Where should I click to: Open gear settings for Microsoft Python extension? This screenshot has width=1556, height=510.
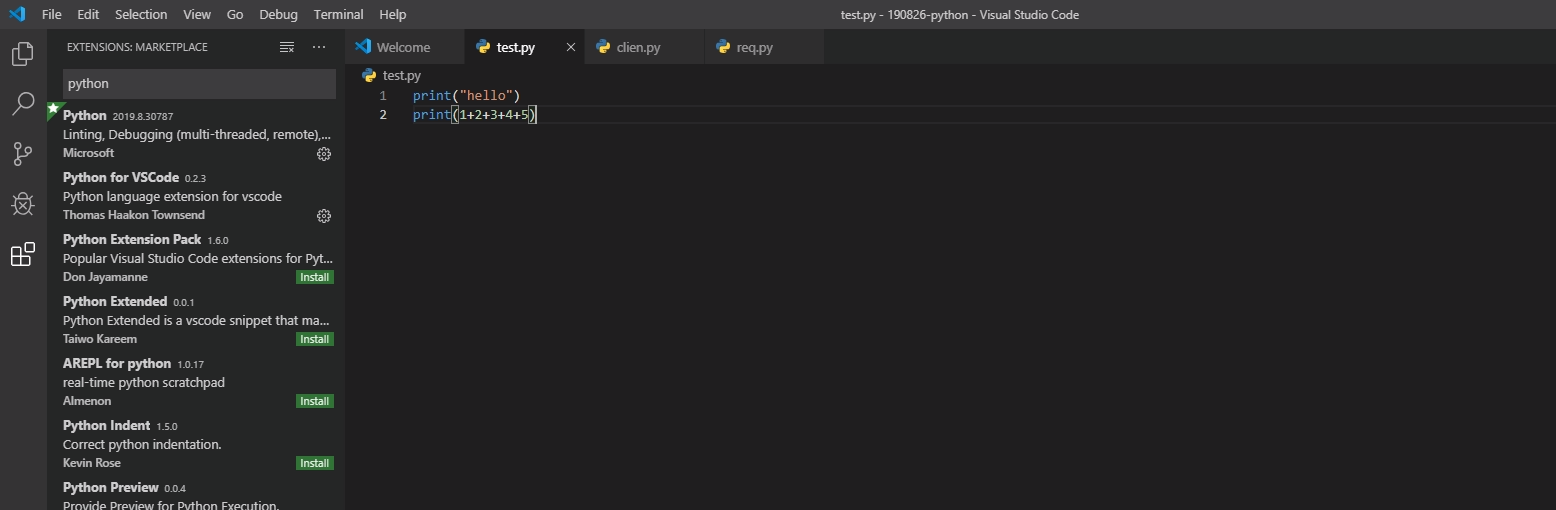[324, 154]
